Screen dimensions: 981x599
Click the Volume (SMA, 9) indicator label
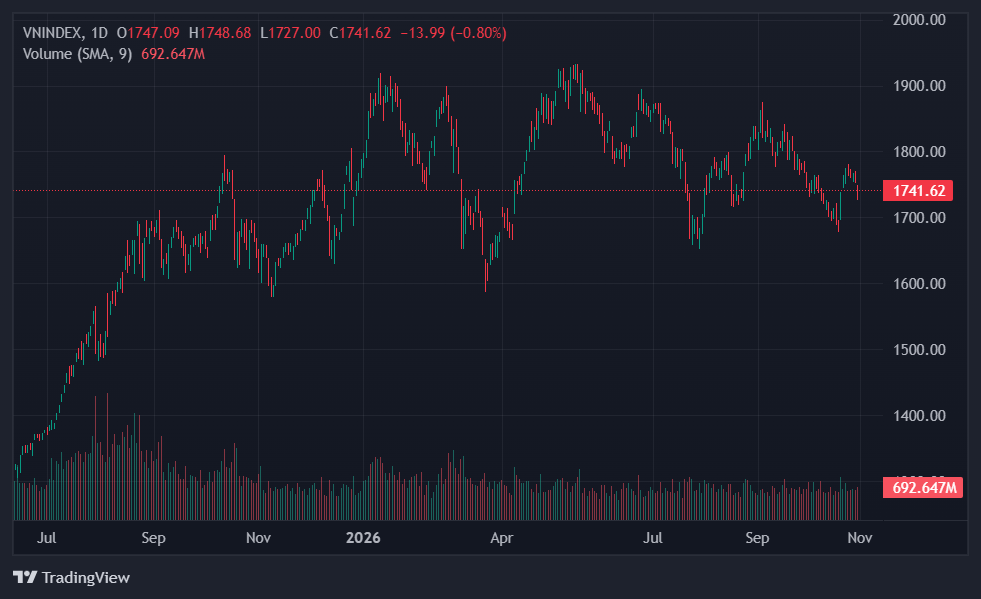pos(78,54)
